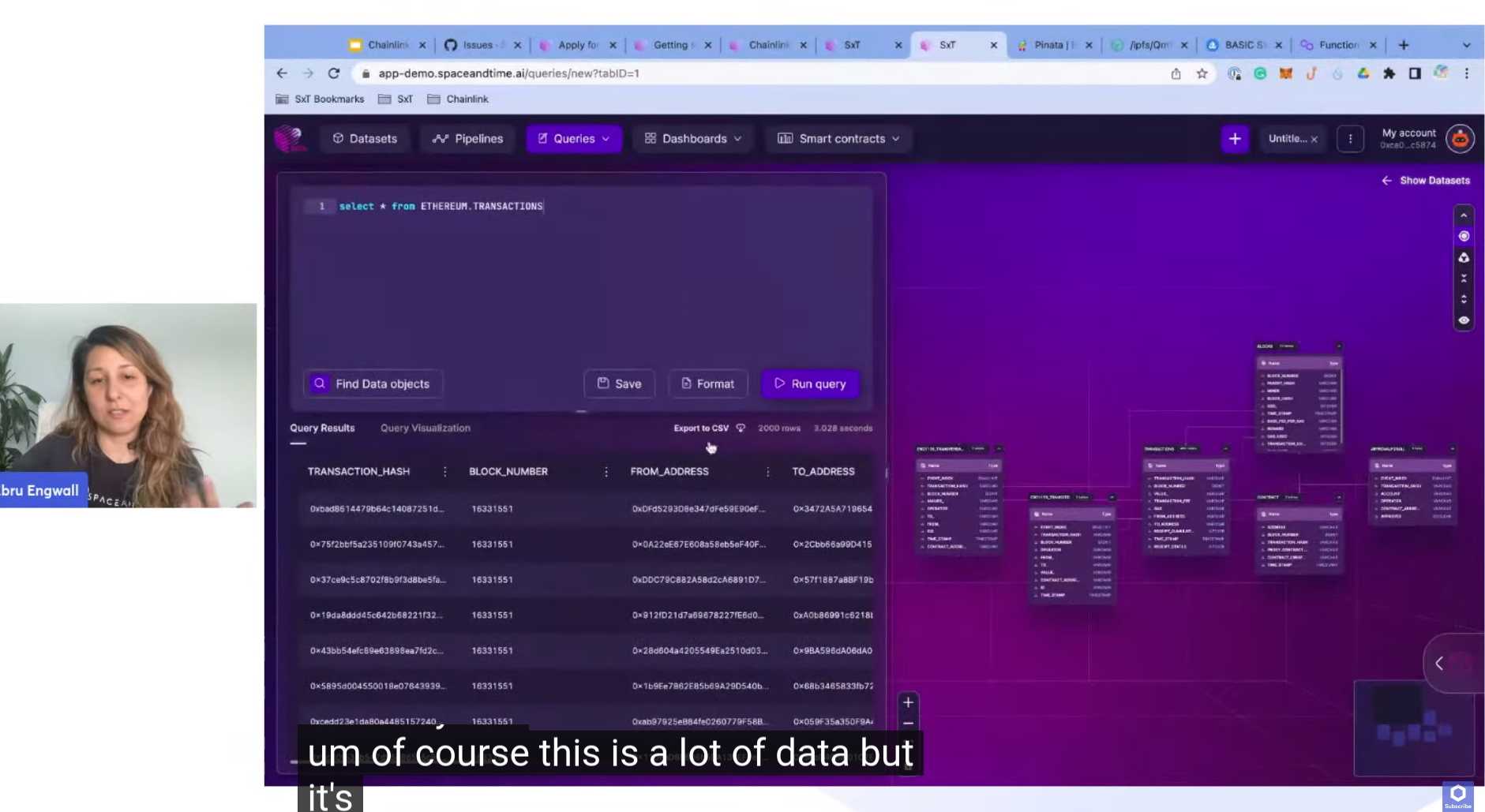Screen dimensions: 1485x812
Task: Open MetaMask fox extension
Action: click(x=1286, y=73)
